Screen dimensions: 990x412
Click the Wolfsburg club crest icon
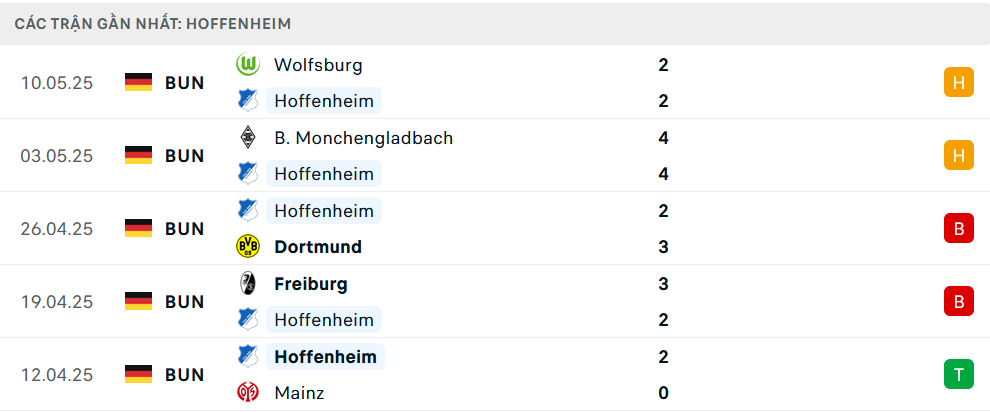coord(247,65)
